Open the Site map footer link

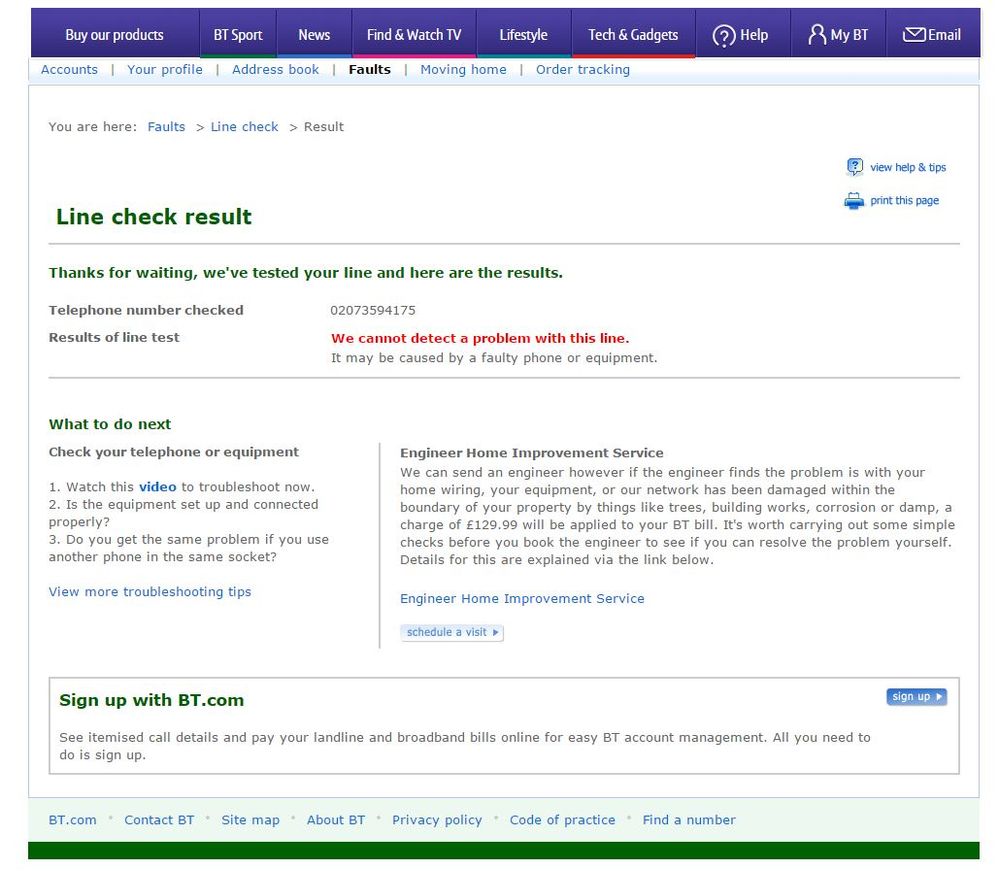[x=250, y=820]
